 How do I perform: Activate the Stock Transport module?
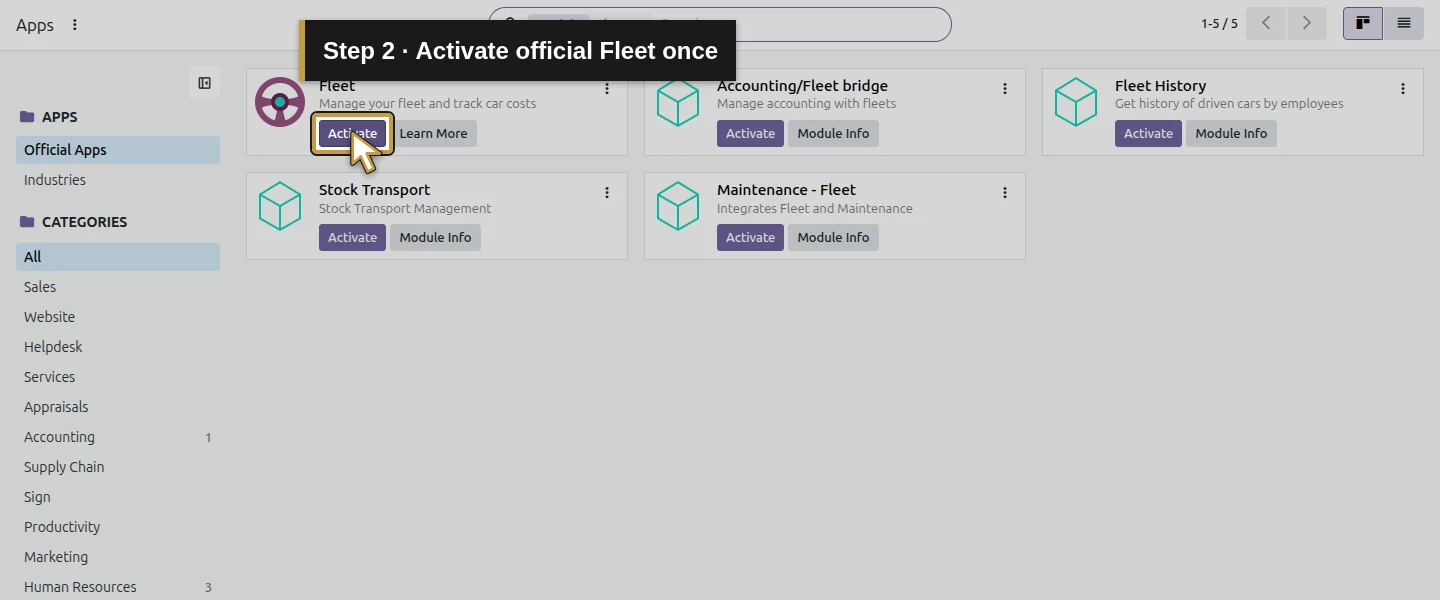click(352, 238)
